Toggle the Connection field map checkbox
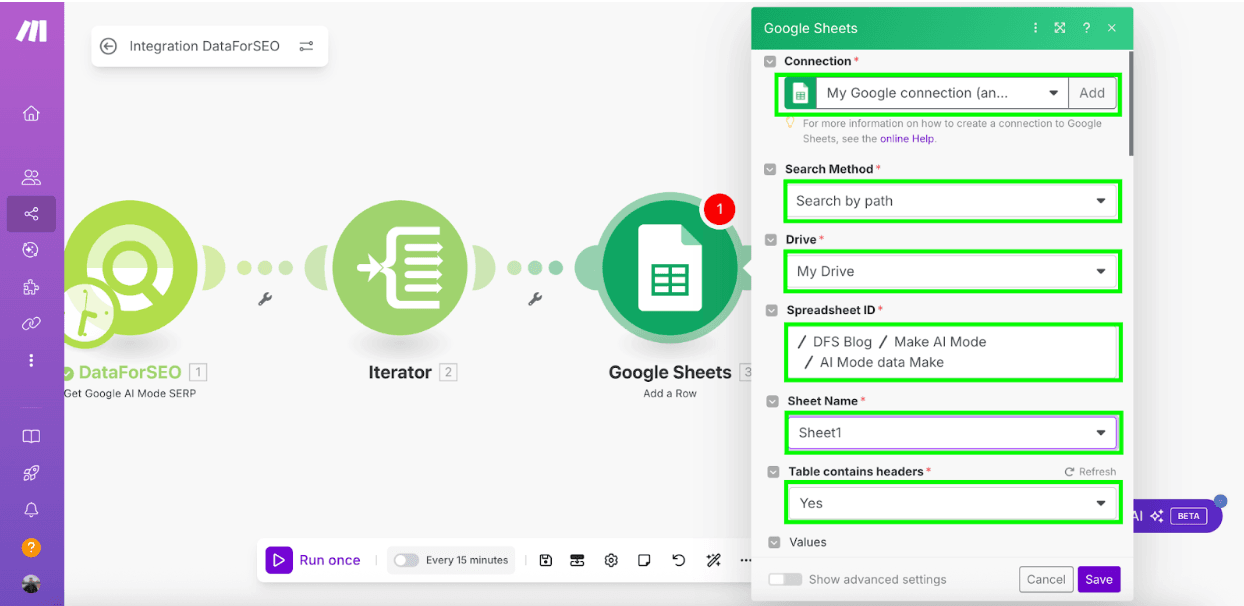Viewport: 1244px width, 606px height. click(x=770, y=61)
